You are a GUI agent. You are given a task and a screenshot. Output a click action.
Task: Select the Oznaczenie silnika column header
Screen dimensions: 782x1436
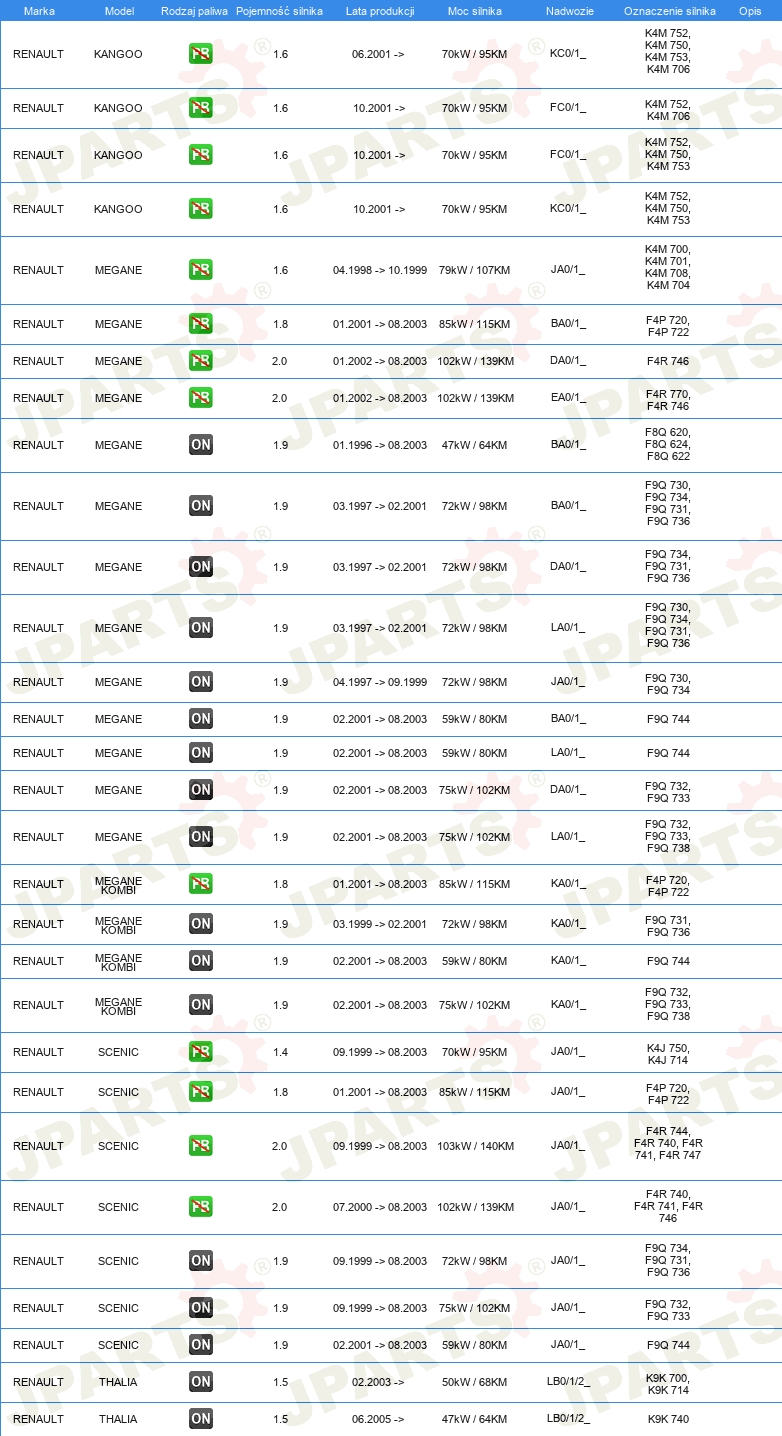(669, 11)
